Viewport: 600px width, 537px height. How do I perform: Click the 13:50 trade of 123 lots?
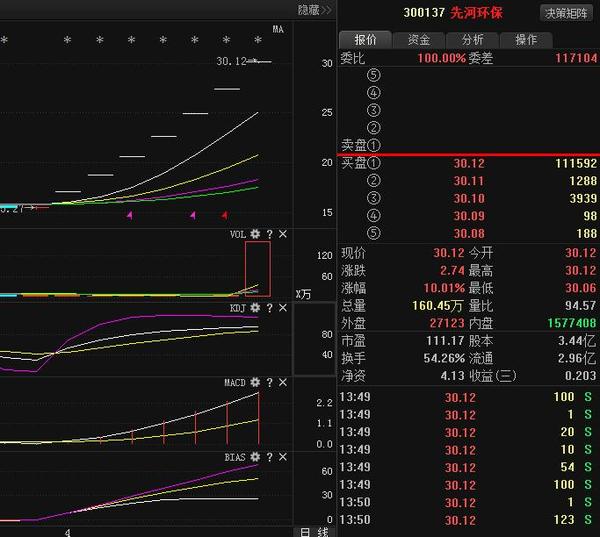click(x=466, y=520)
